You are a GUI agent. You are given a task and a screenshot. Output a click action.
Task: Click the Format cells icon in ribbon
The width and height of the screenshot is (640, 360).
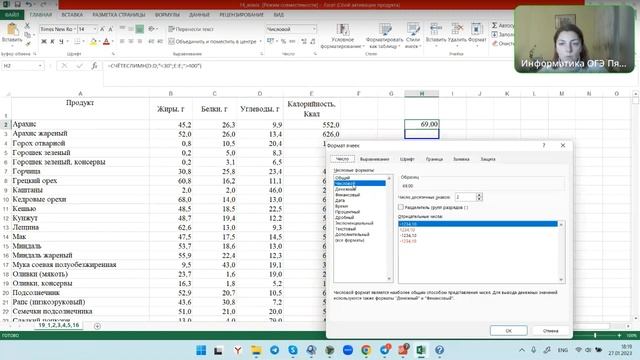[476, 29]
